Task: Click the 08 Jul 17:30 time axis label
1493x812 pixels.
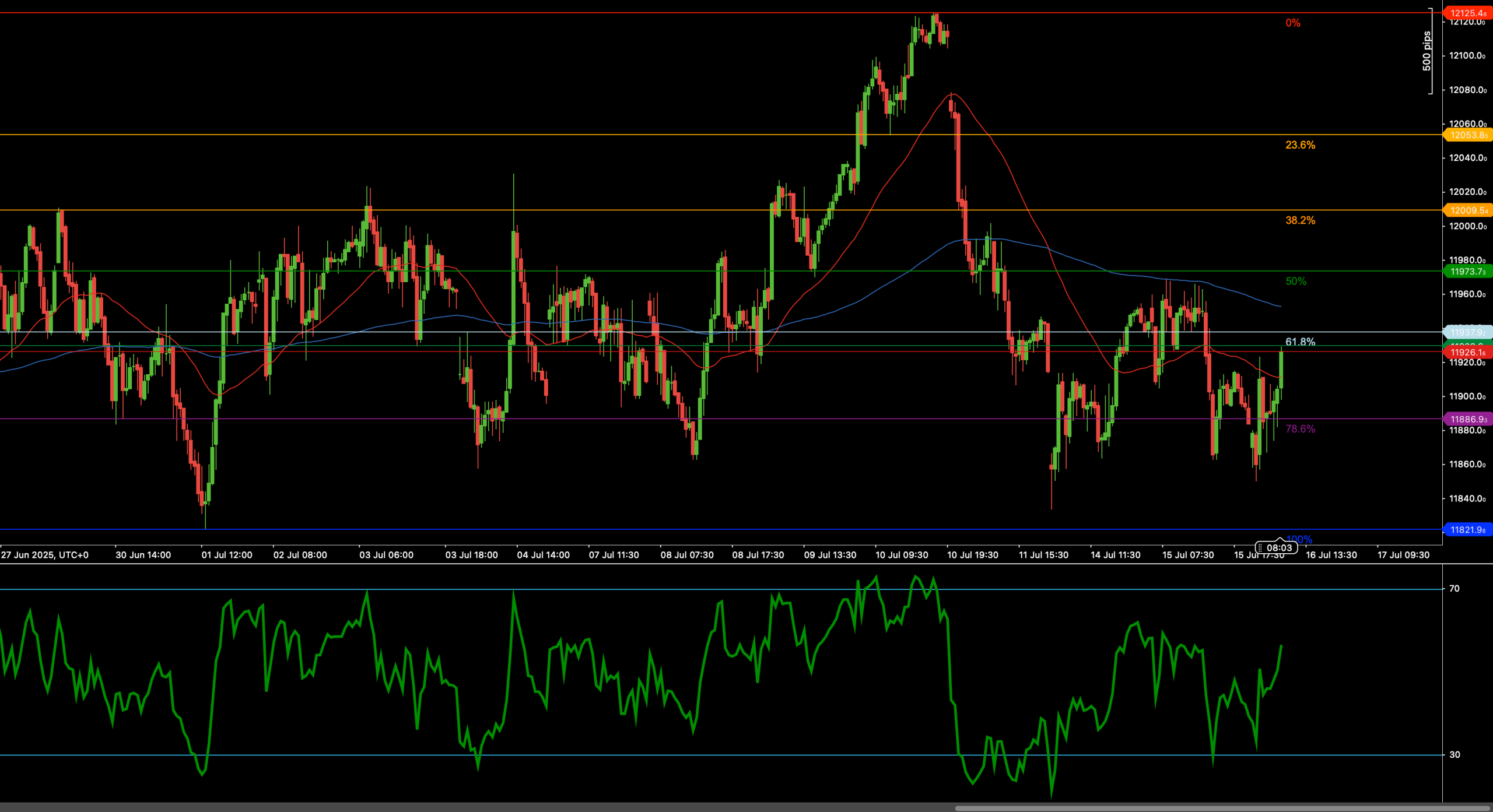Action: tap(758, 555)
